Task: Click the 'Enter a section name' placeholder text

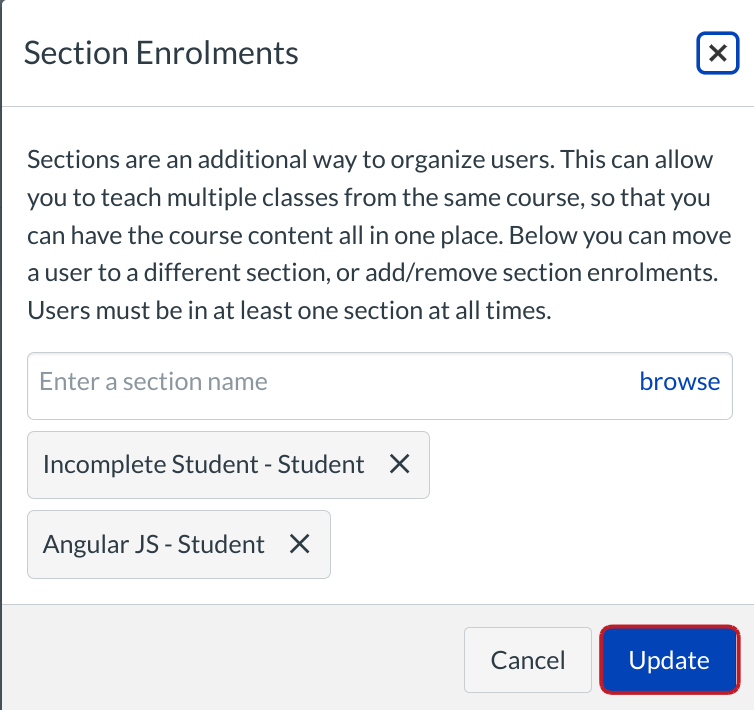Action: pyautogui.click(x=153, y=381)
